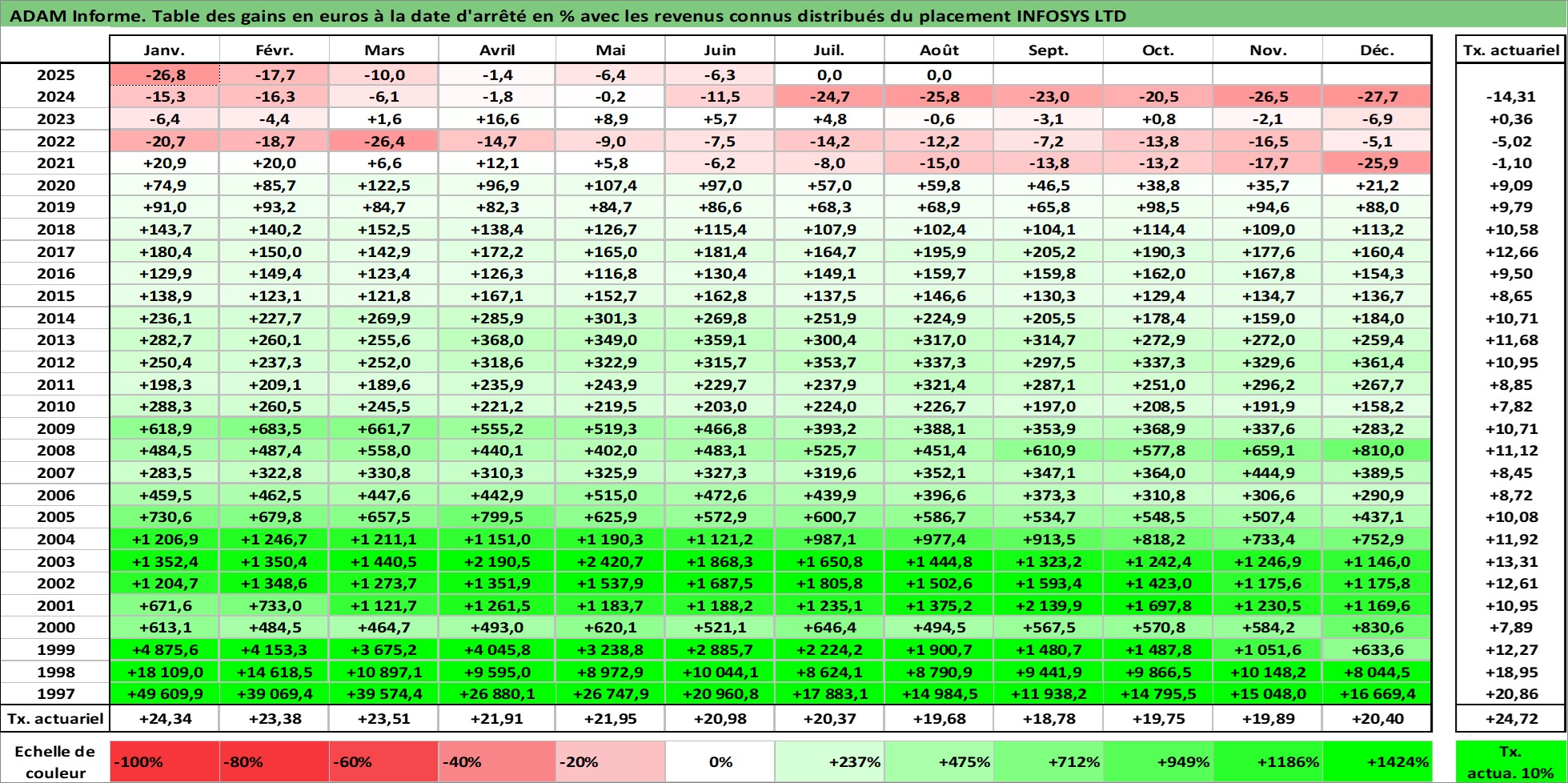
Task: Click the +2 420,7 cell in May 2003
Action: [x=611, y=561]
